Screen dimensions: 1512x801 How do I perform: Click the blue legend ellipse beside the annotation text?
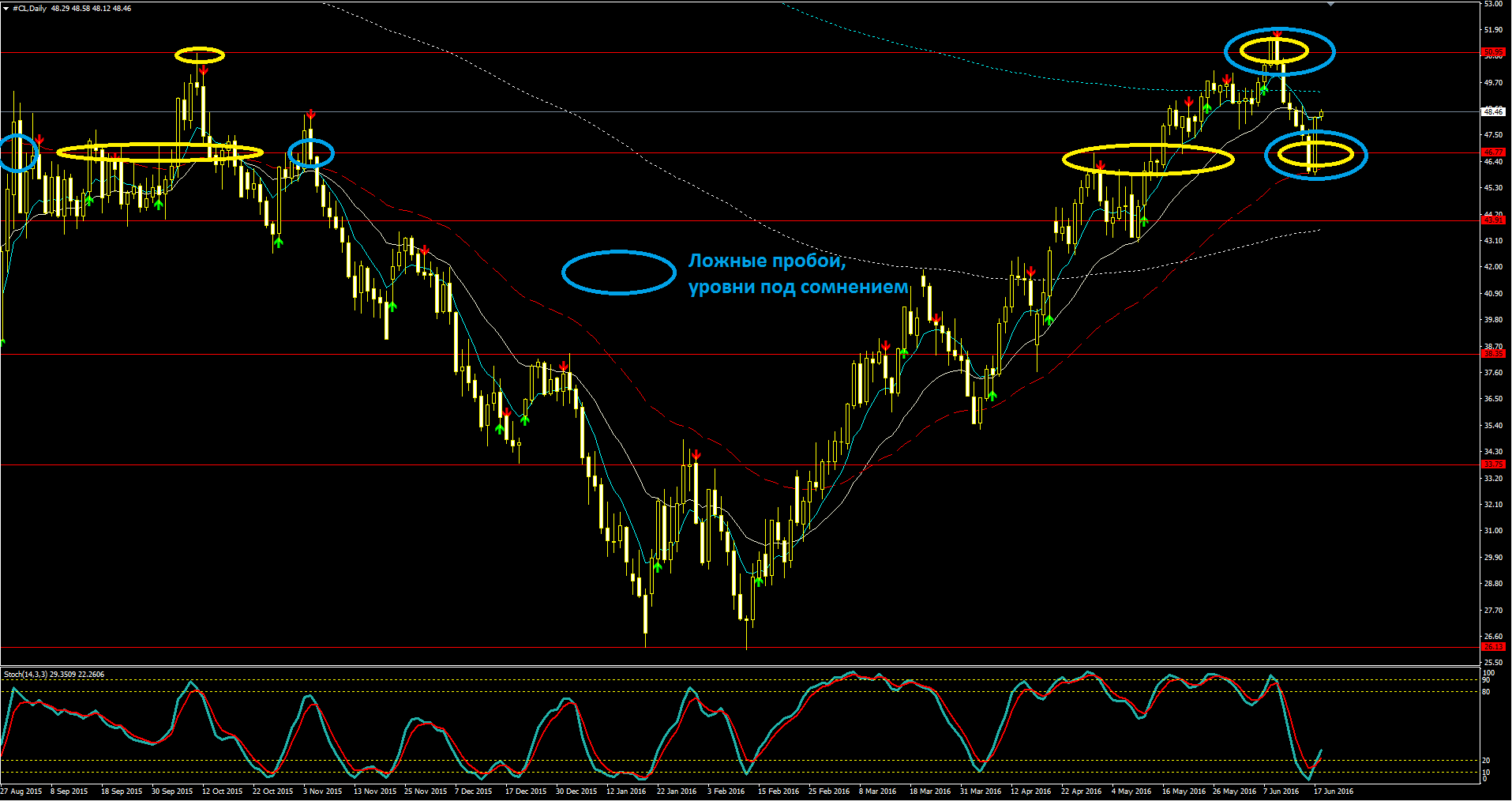click(619, 273)
